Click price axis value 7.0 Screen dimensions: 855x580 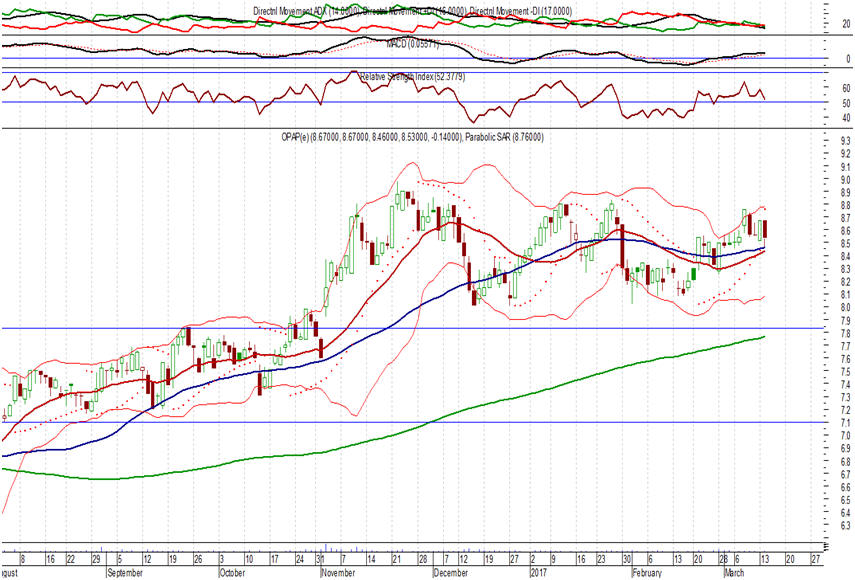[845, 436]
